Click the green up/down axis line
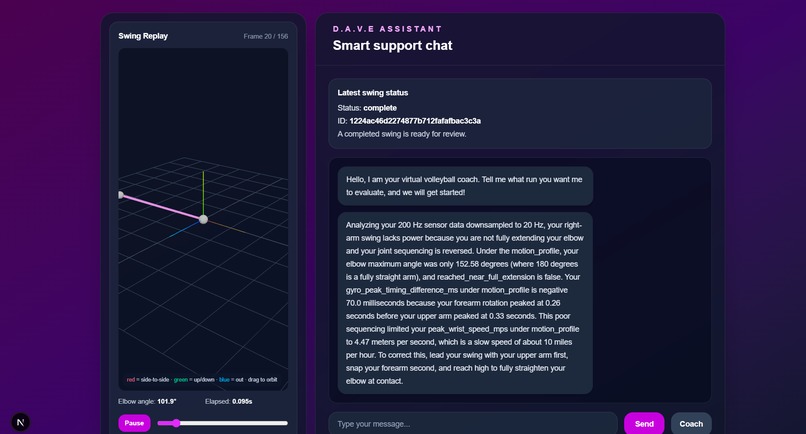Image resolution: width=806 pixels, height=434 pixels. pos(203,193)
